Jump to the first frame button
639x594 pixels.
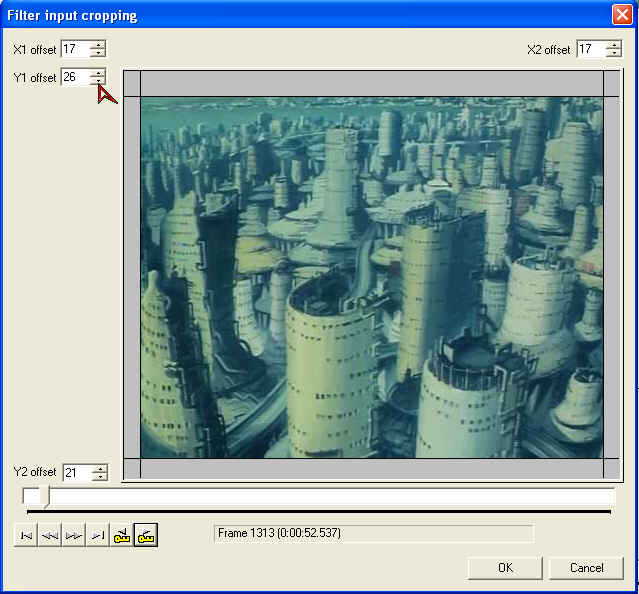click(26, 535)
